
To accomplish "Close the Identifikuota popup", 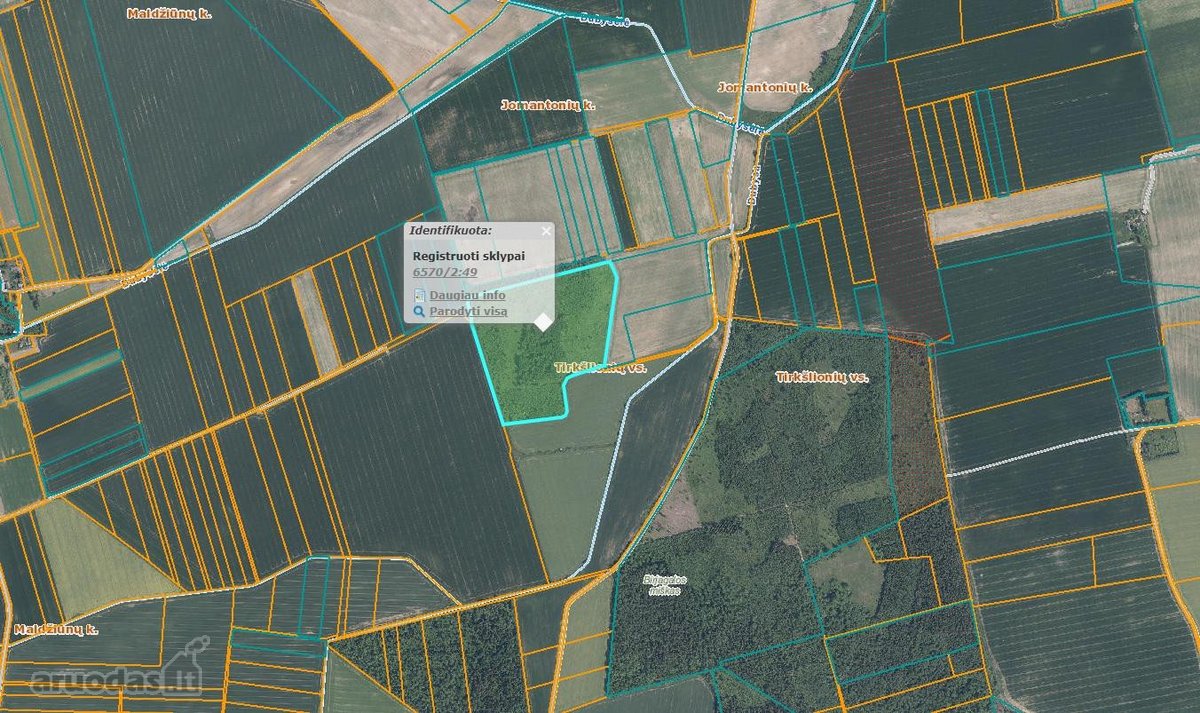I will coord(546,231).
